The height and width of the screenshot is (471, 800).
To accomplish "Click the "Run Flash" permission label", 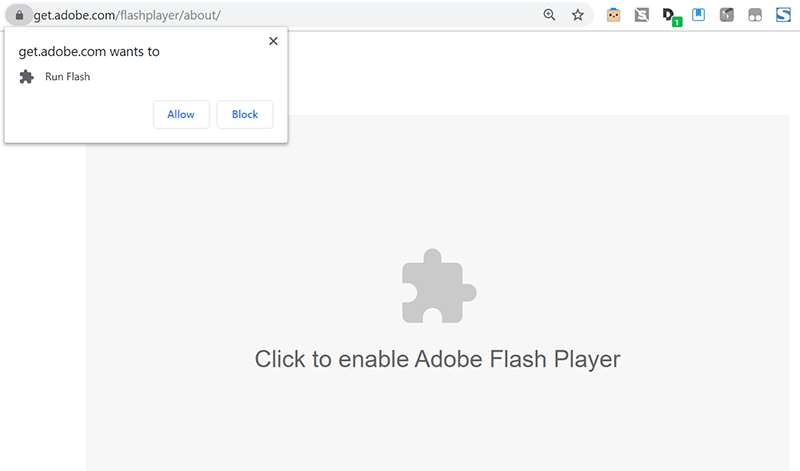I will 68,77.
